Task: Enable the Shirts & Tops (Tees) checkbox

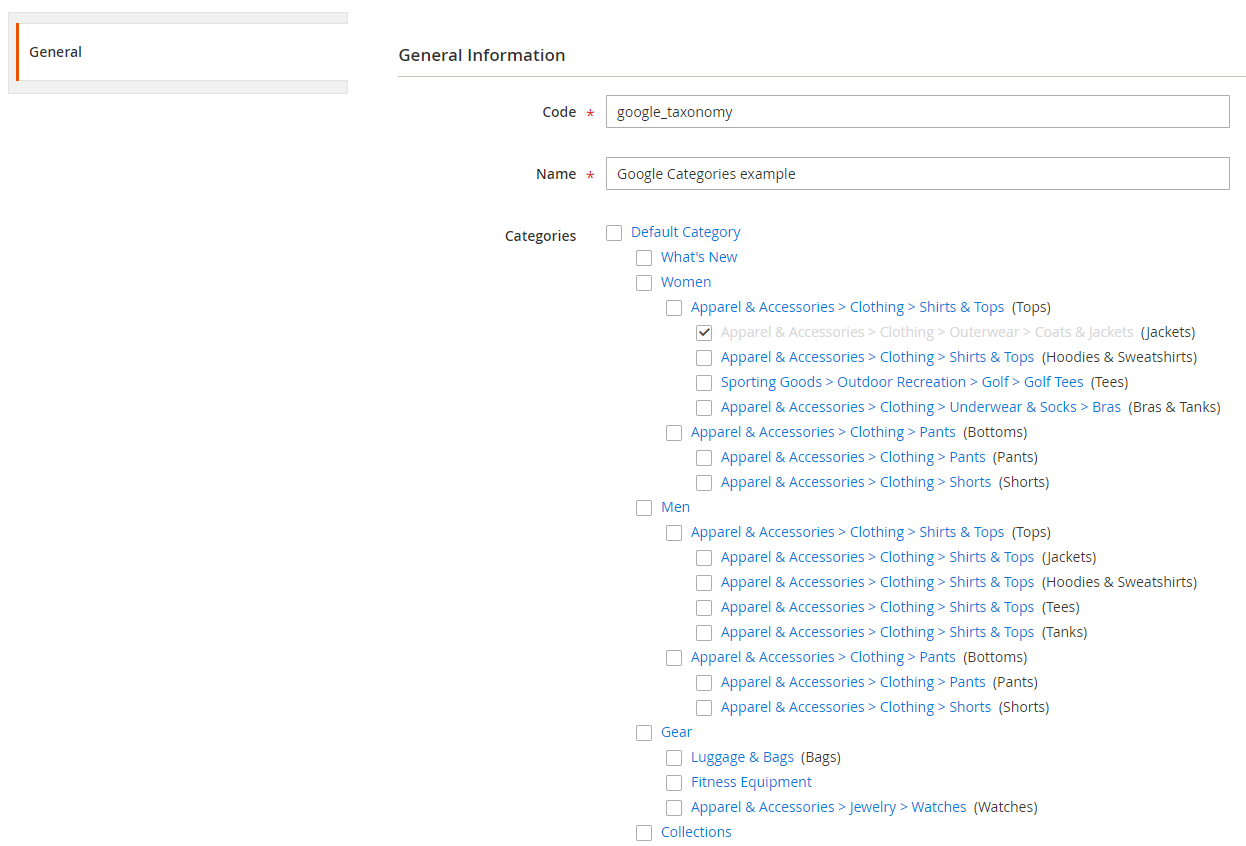Action: 704,608
